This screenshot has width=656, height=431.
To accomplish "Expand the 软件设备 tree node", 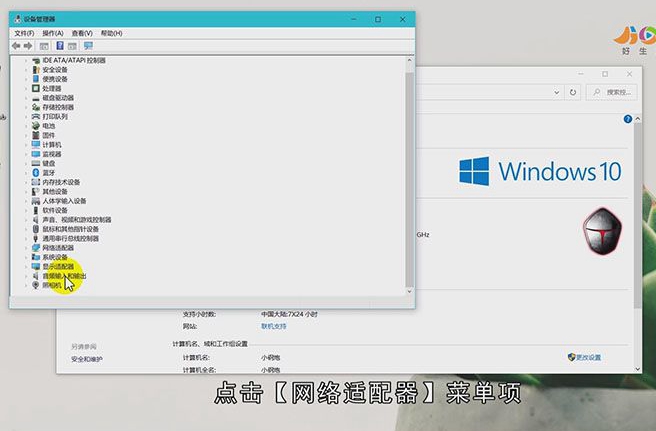I will click(26, 210).
